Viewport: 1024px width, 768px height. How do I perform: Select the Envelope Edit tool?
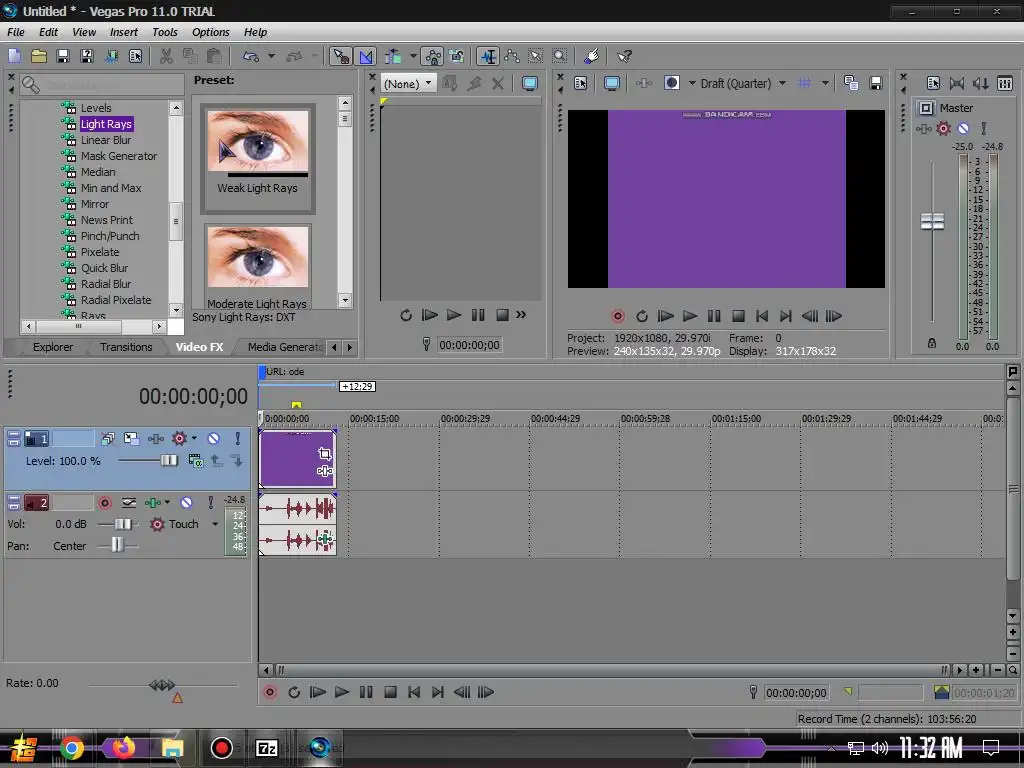511,56
